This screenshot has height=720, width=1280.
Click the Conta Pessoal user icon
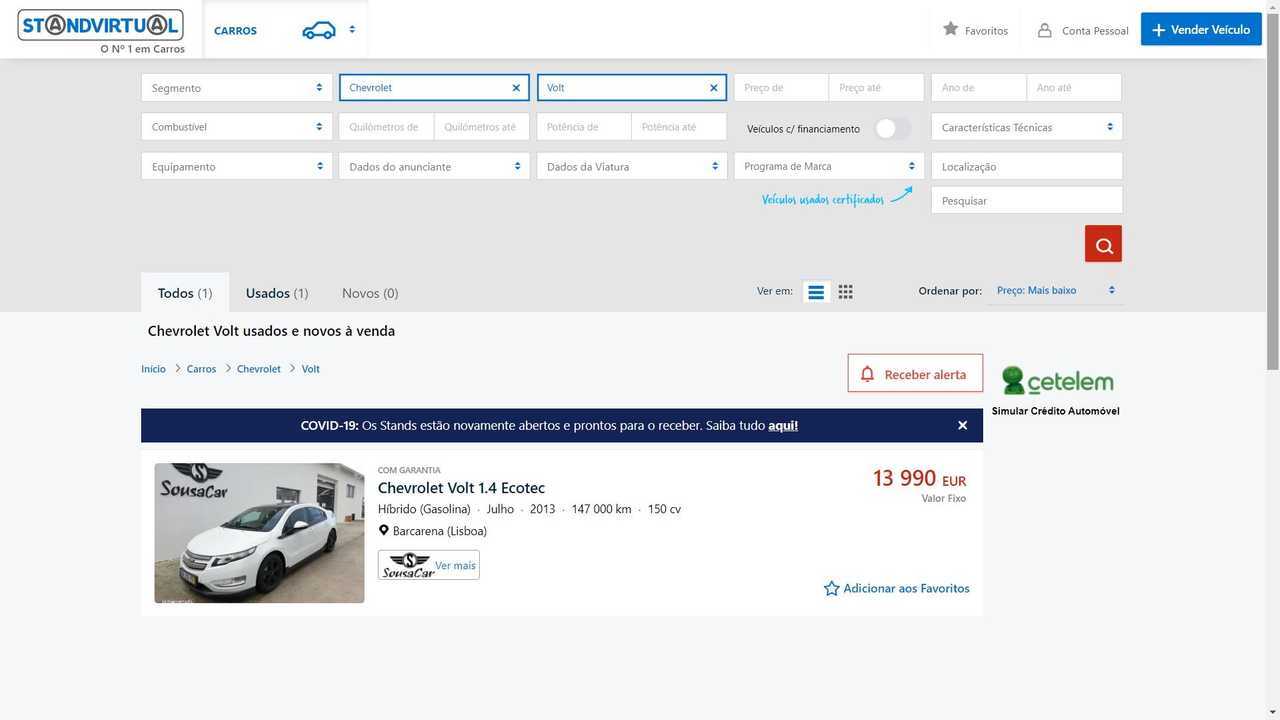[1044, 30]
